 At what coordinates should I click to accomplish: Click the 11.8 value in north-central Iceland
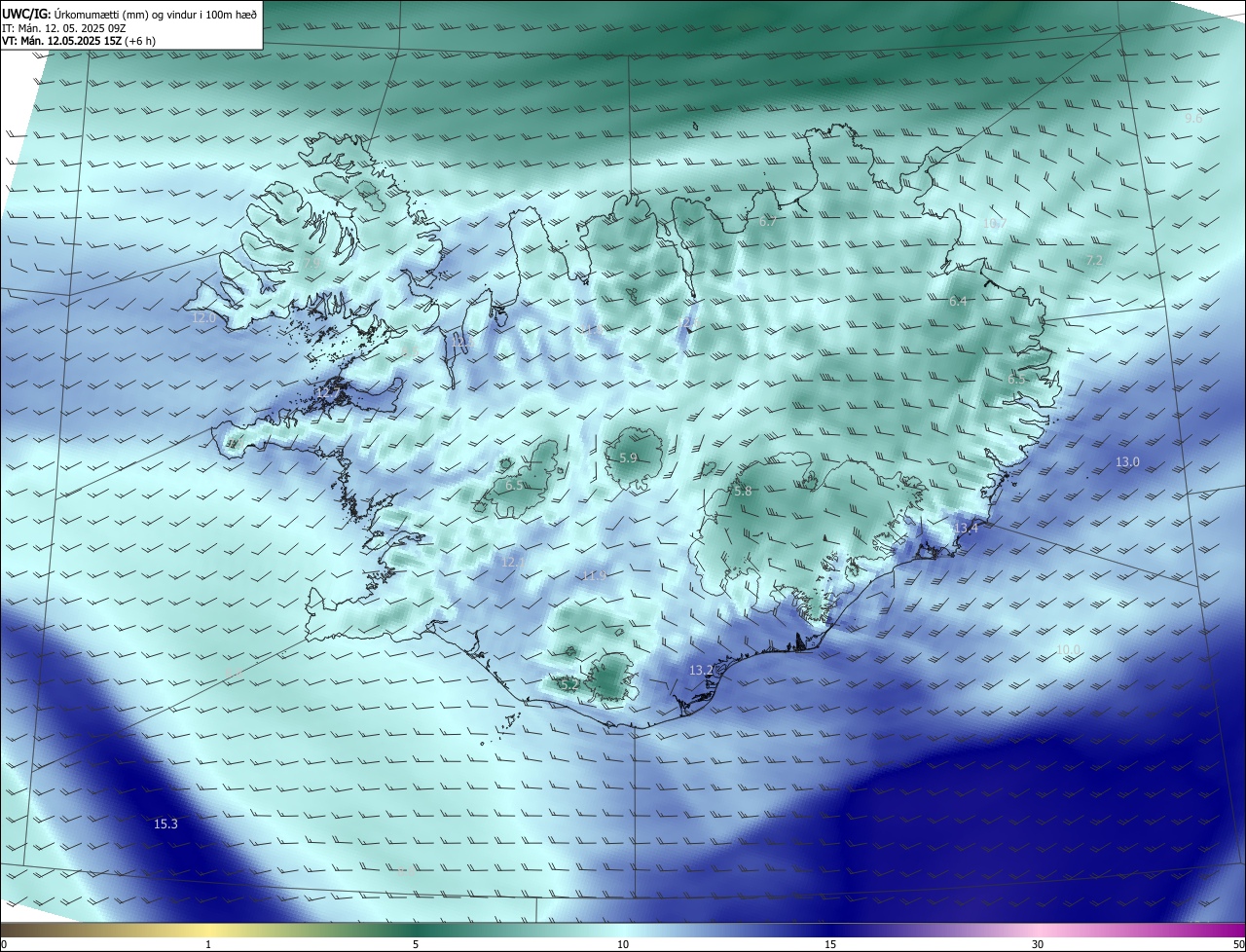tap(594, 331)
